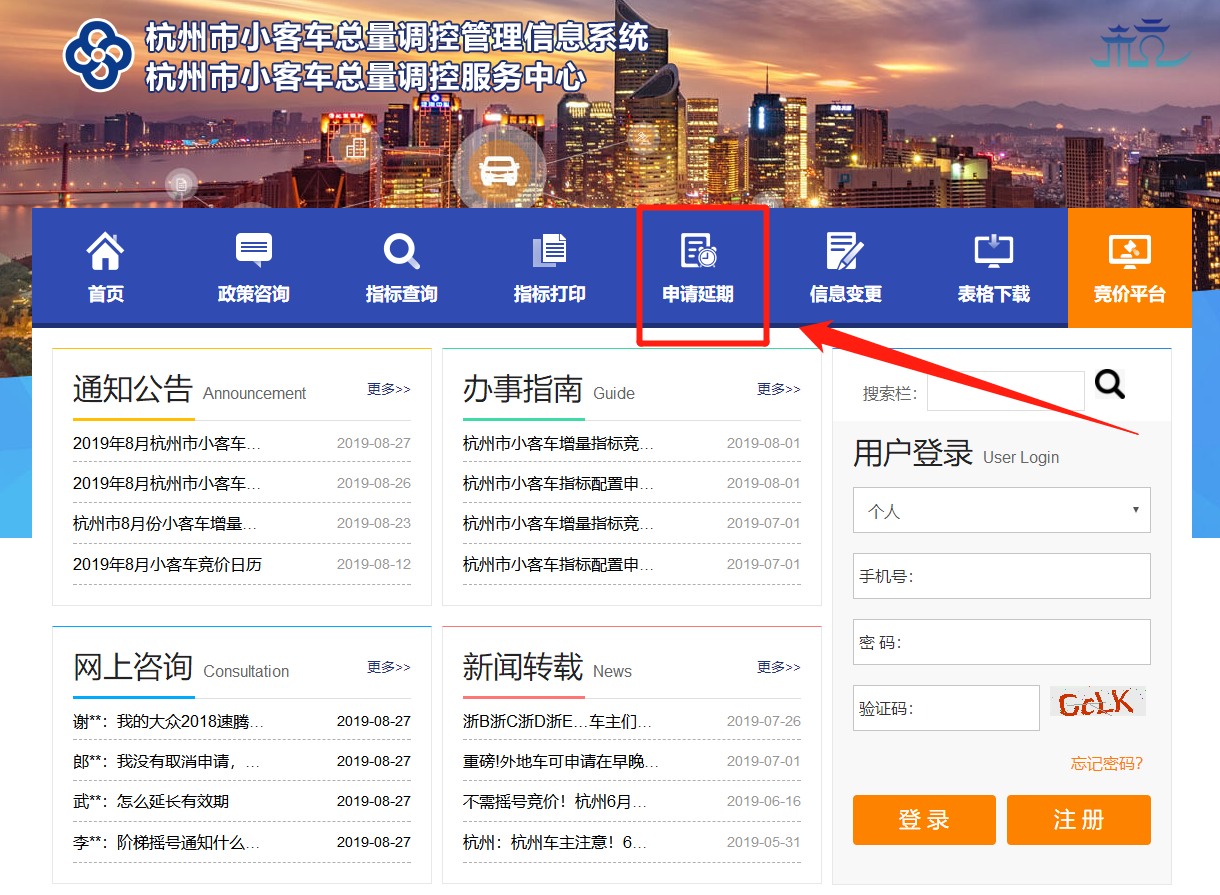Expand the 个人 user type dropdown
Image resolution: width=1220 pixels, height=895 pixels.
pos(1001,510)
